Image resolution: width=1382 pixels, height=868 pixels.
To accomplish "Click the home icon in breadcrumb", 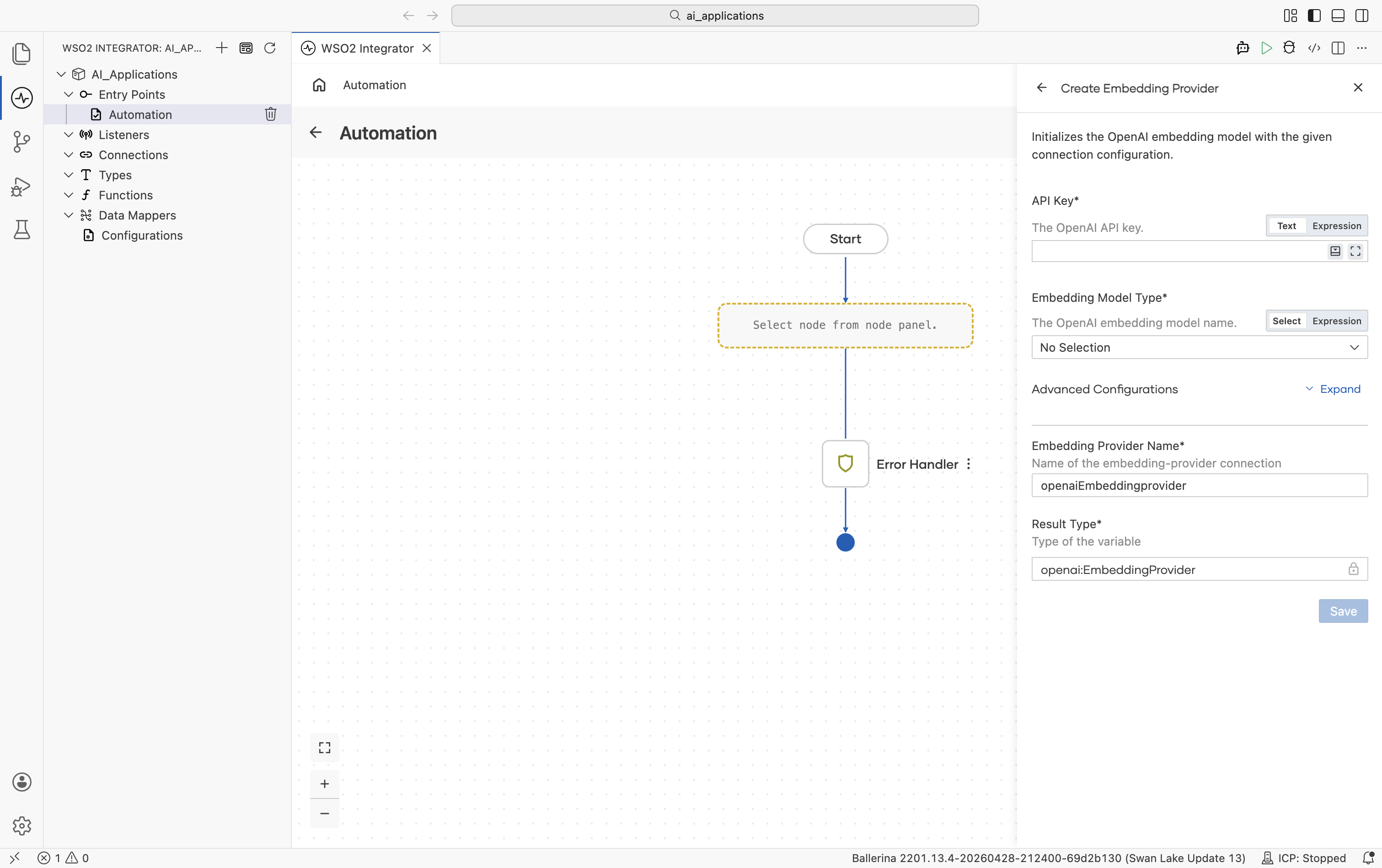I will point(319,85).
